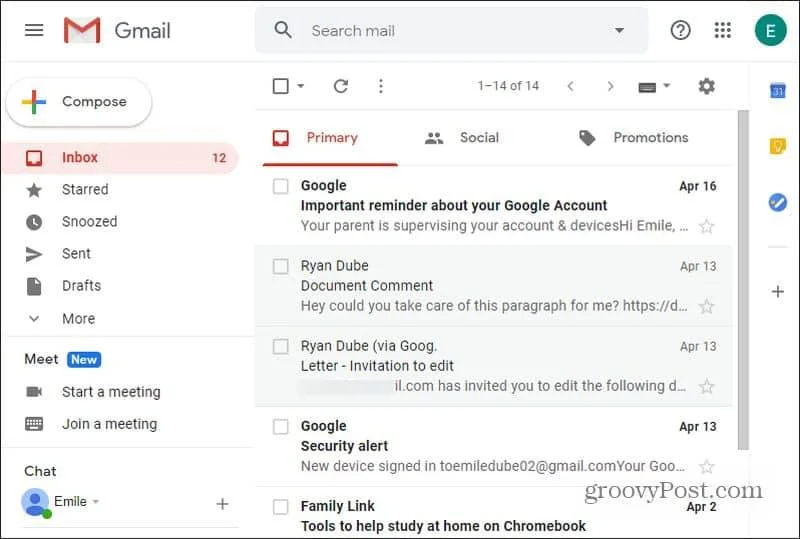Go to older messages arrow
Viewport: 800px width, 539px height.
click(x=610, y=86)
